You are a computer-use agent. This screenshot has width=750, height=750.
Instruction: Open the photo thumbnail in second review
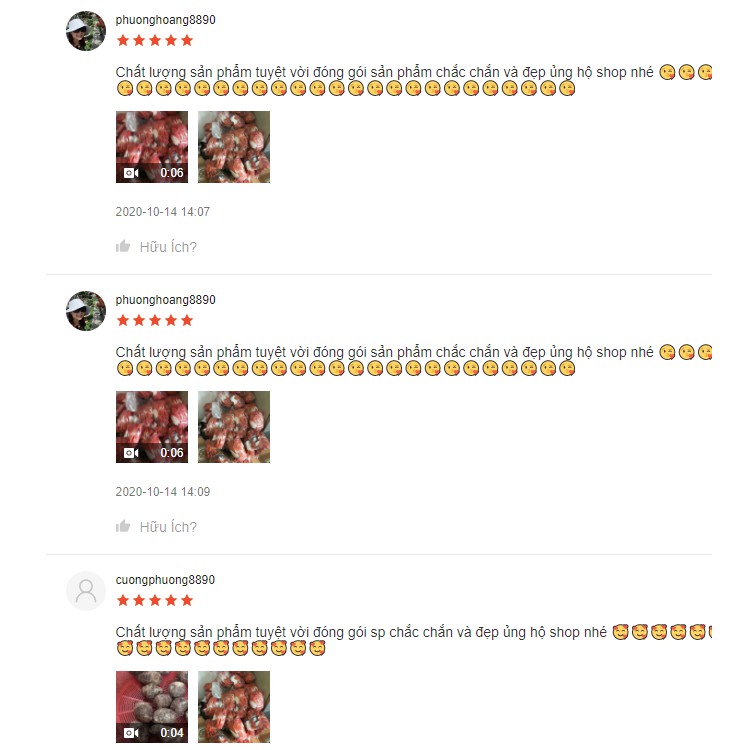click(234, 427)
